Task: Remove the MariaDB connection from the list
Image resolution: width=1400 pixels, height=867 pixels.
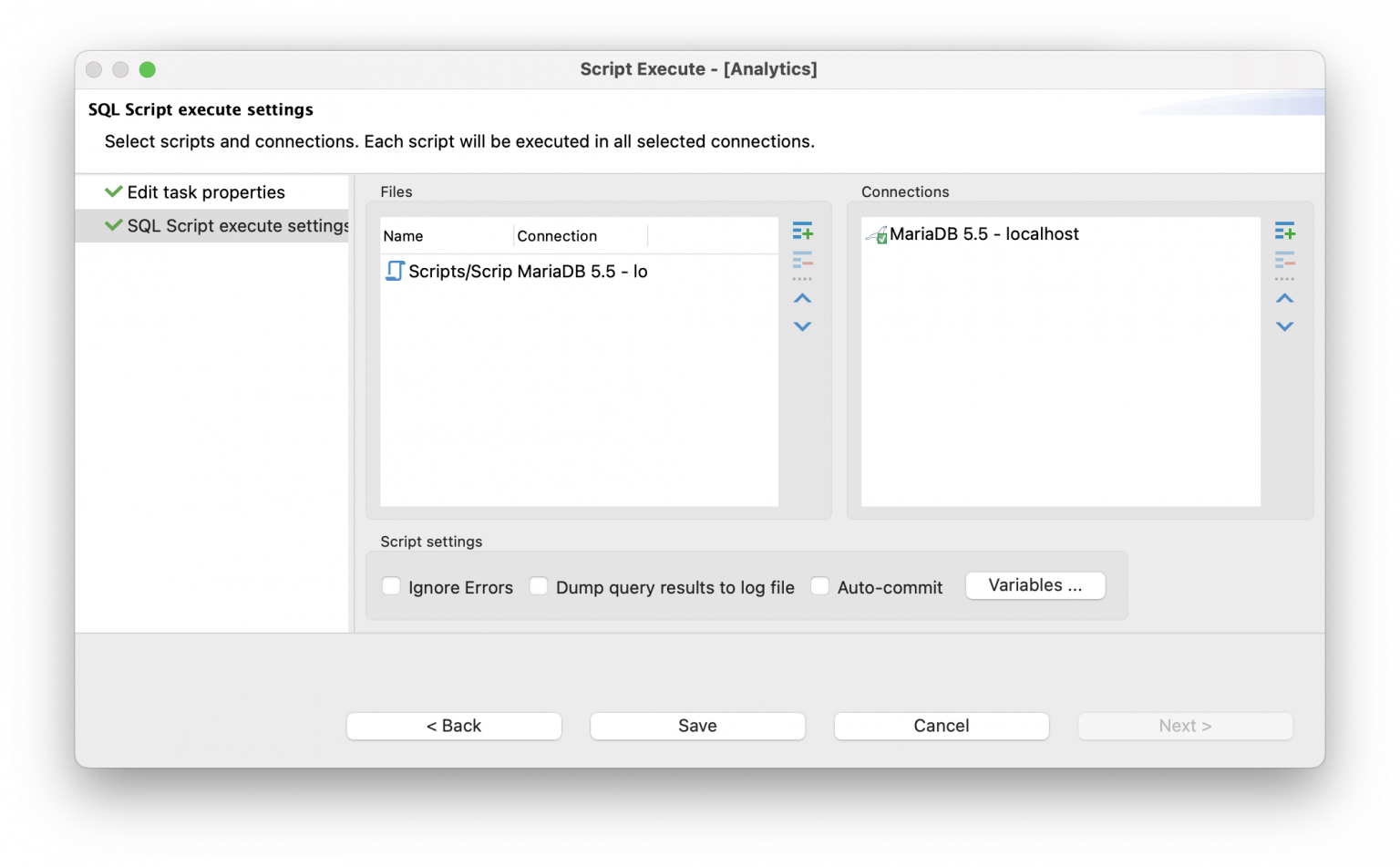Action: pos(1285,263)
